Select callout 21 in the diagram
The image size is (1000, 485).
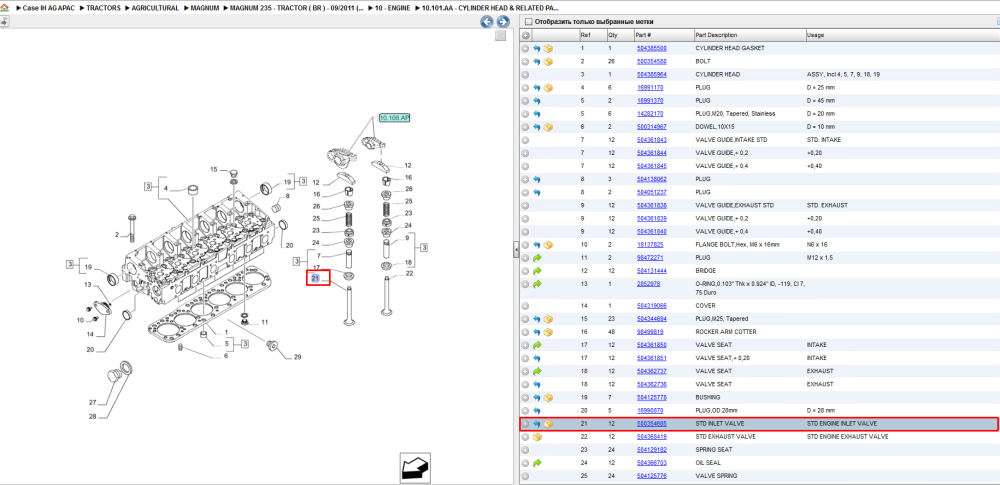[x=315, y=278]
